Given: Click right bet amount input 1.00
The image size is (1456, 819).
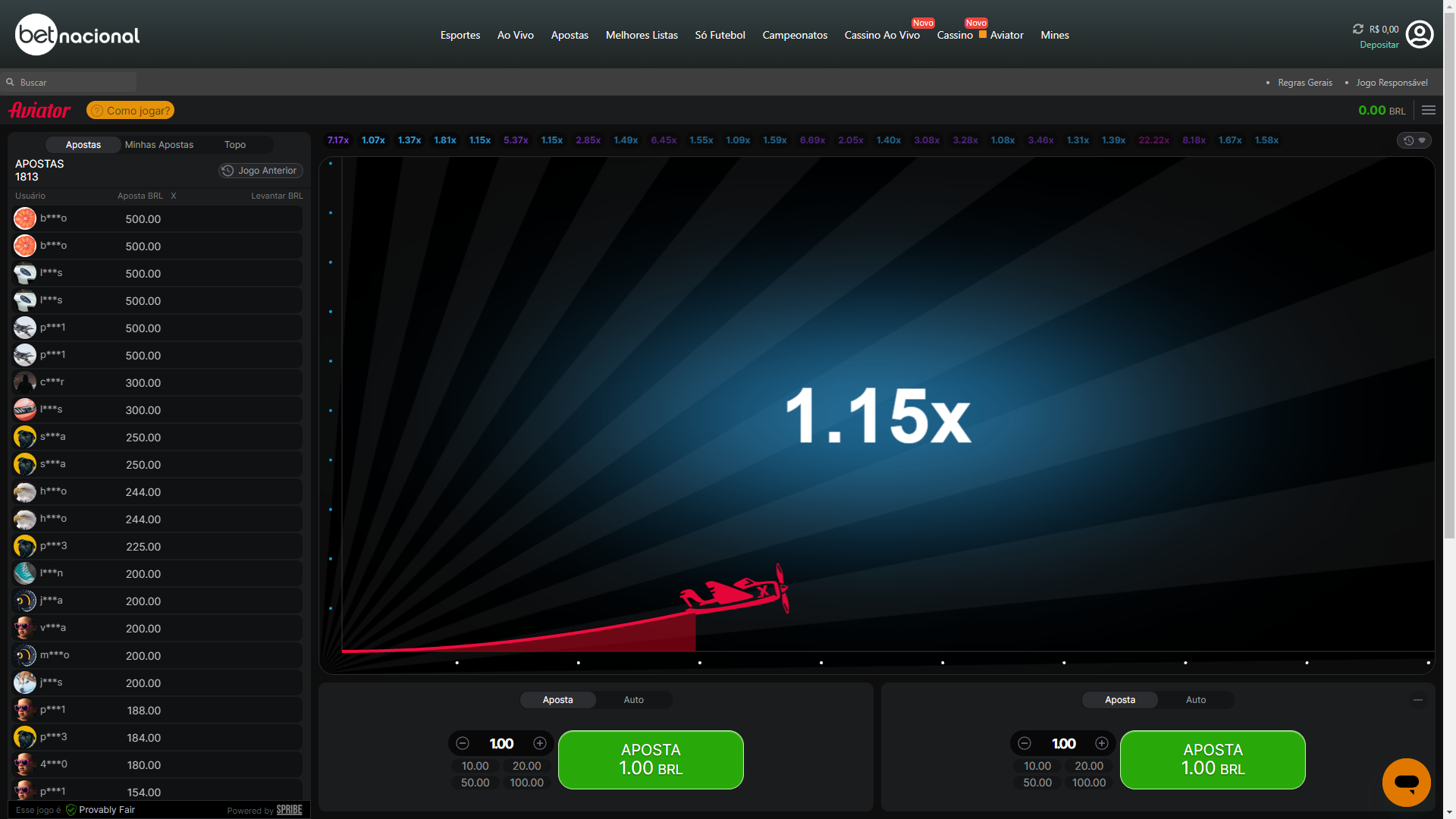Looking at the screenshot, I should pyautogui.click(x=1063, y=744).
